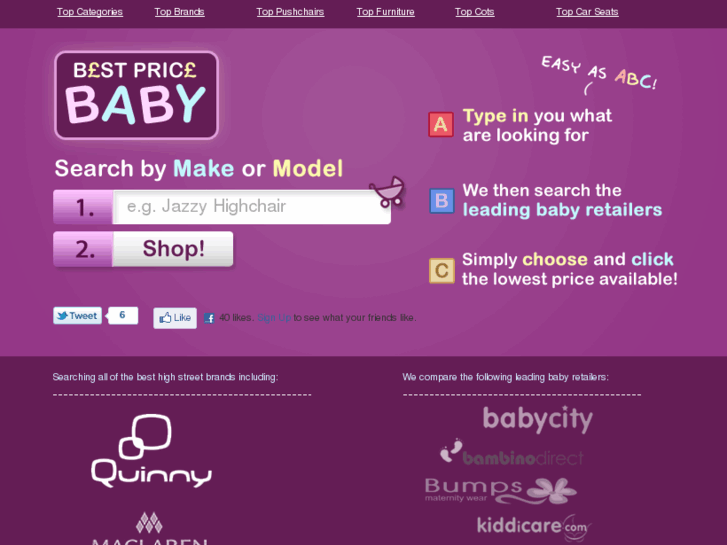Go to Top Pushchairs
The height and width of the screenshot is (545, 727).
(290, 12)
